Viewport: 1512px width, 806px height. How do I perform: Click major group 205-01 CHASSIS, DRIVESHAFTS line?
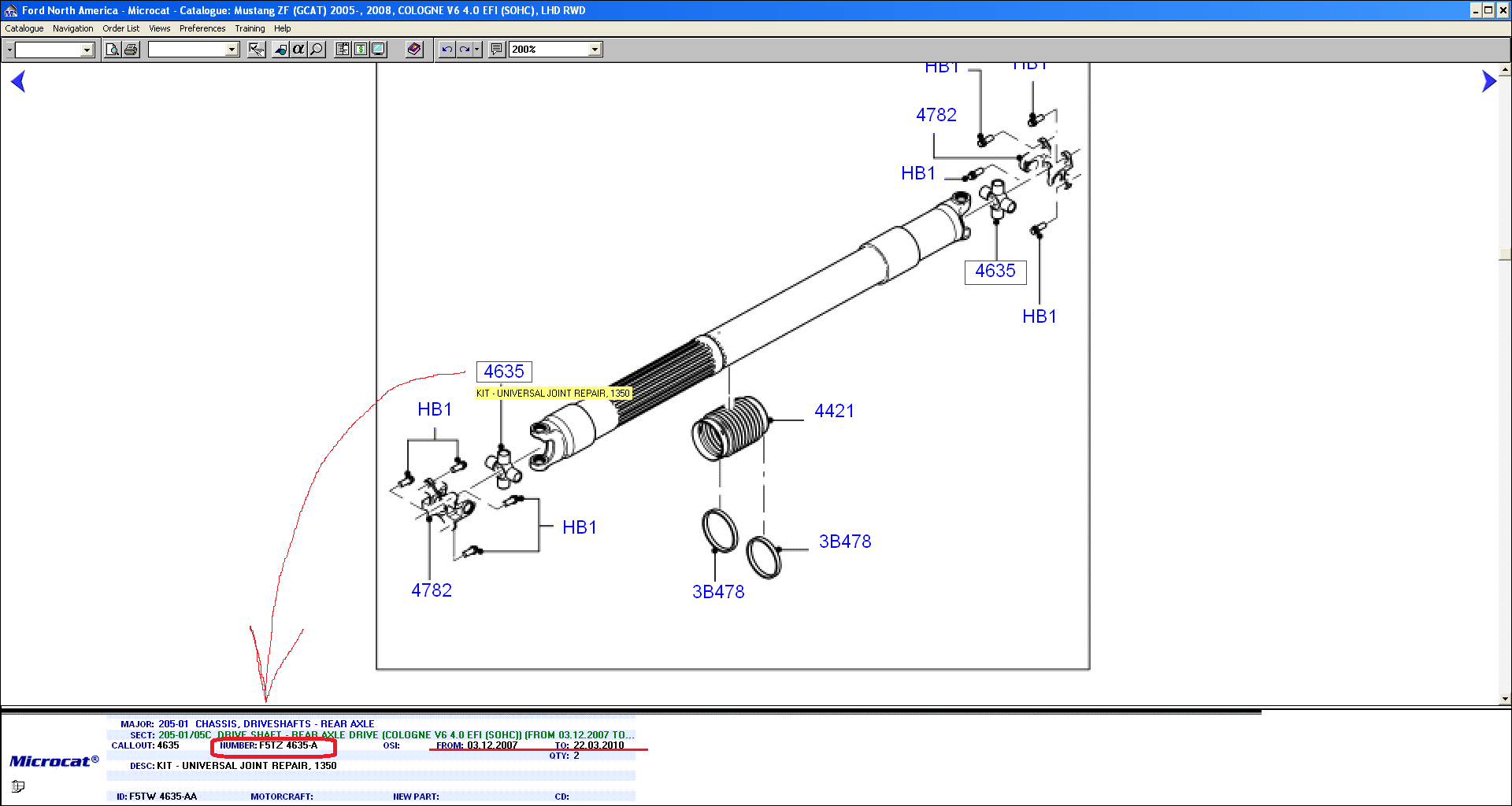(x=266, y=724)
